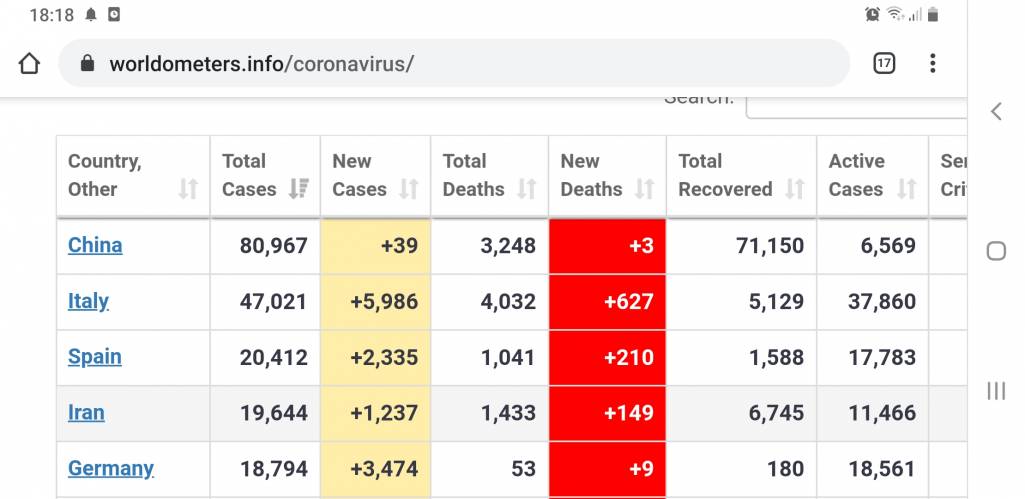Tap the notification bell in status bar
The height and width of the screenshot is (499, 1025).
coord(91,15)
